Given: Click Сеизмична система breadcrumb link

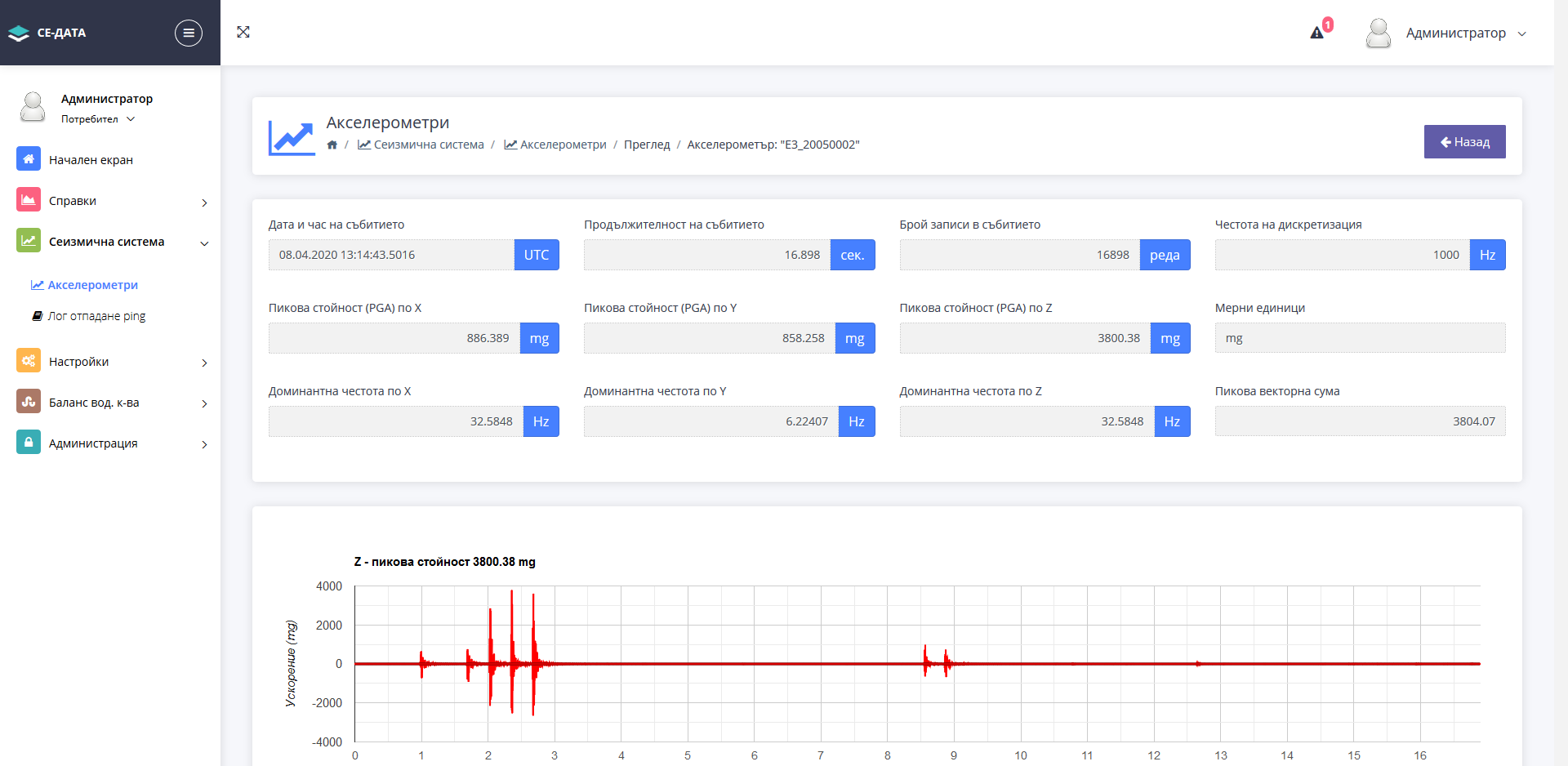Looking at the screenshot, I should [x=428, y=145].
